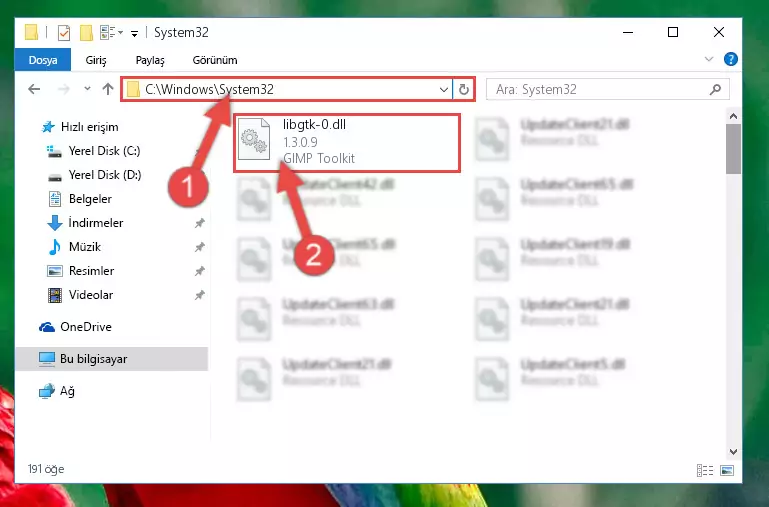
Task: Switch to large thumbnails view via status bar icon
Action: pyautogui.click(x=727, y=471)
